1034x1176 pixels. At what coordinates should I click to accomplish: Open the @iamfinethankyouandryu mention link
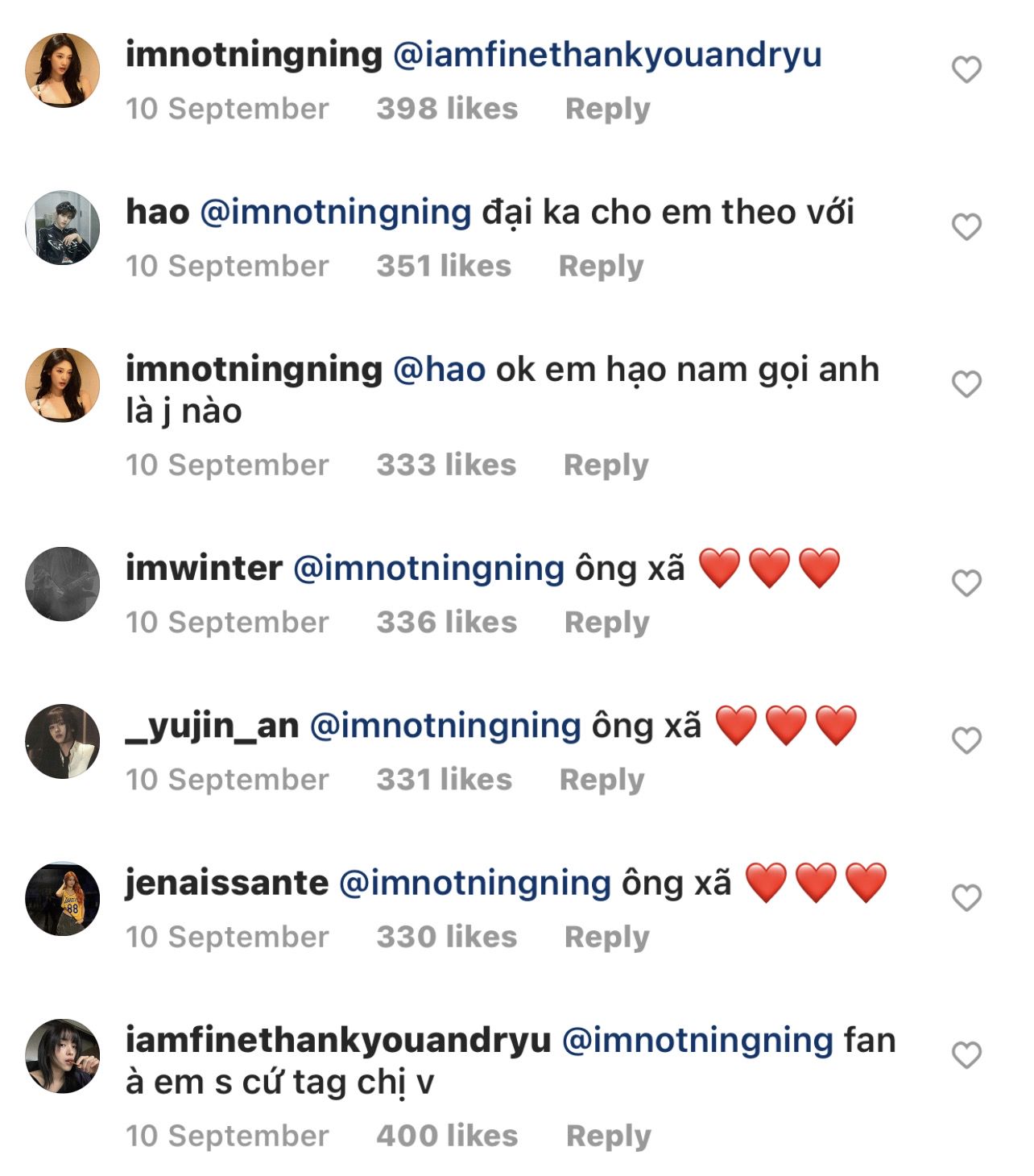click(607, 55)
